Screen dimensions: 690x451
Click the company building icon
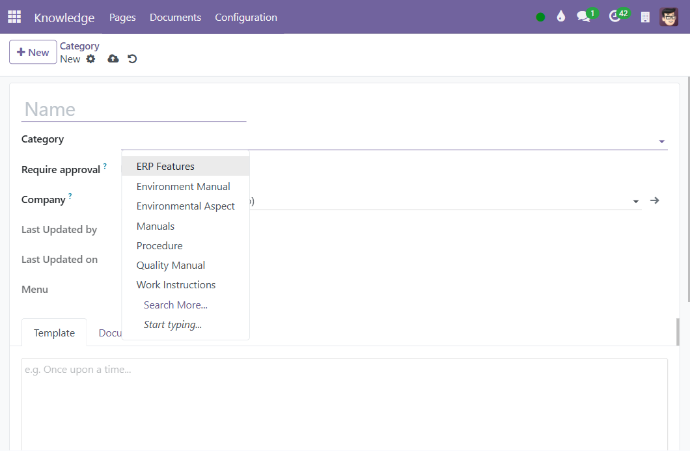coord(645,17)
